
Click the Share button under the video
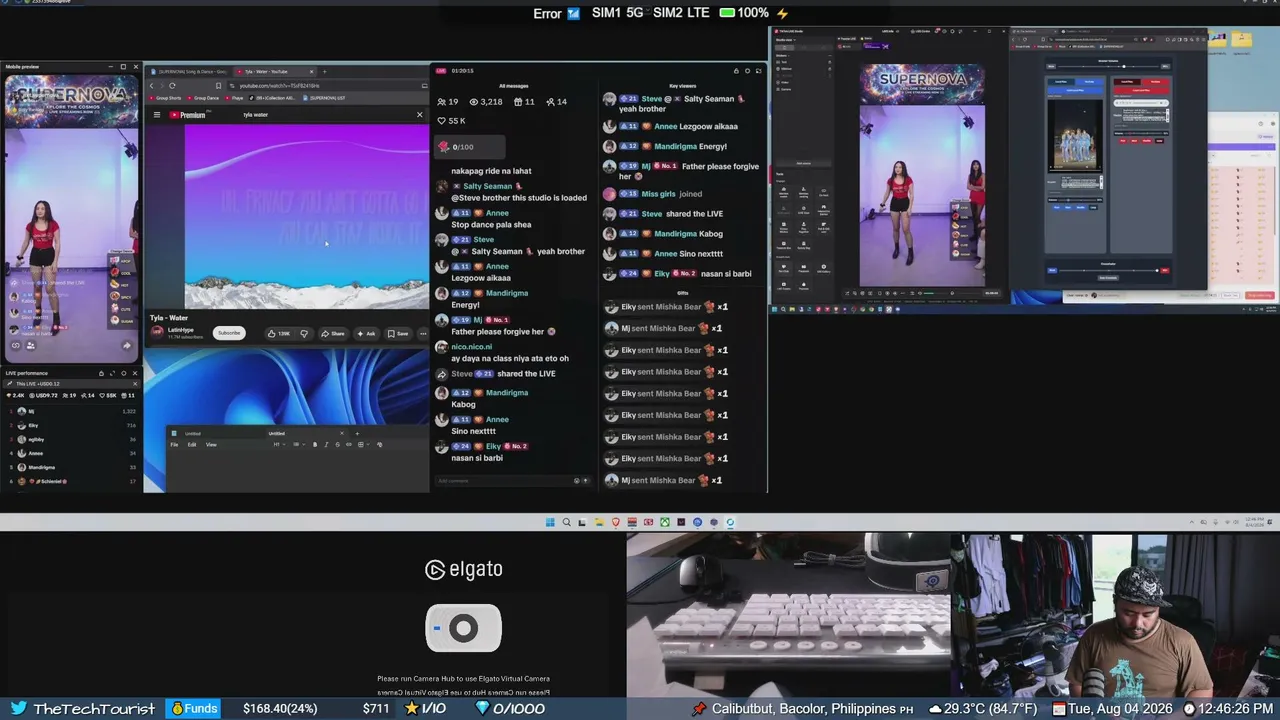pyautogui.click(x=333, y=333)
